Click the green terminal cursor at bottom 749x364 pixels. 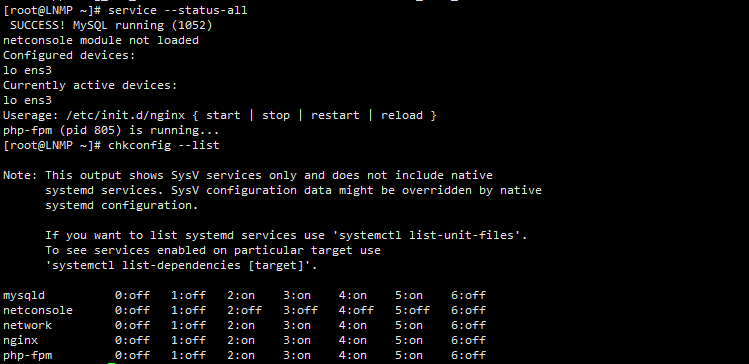[x=111, y=363]
